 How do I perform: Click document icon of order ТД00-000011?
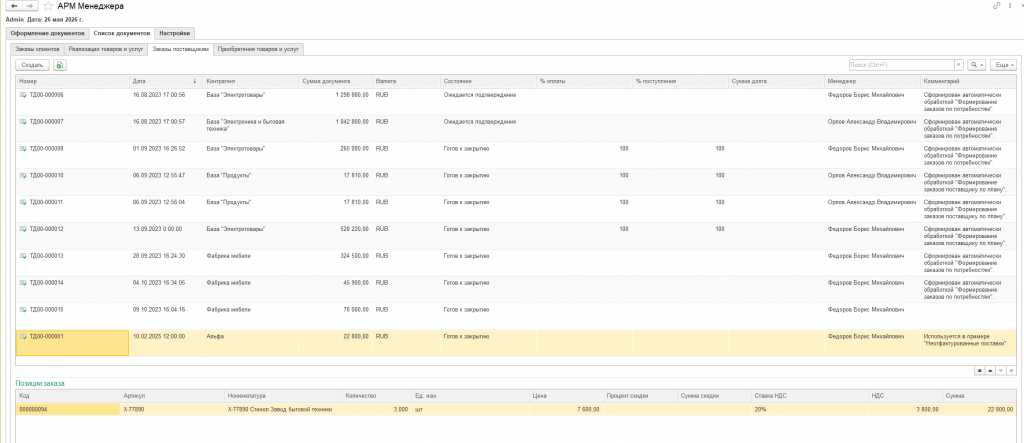click(x=23, y=202)
